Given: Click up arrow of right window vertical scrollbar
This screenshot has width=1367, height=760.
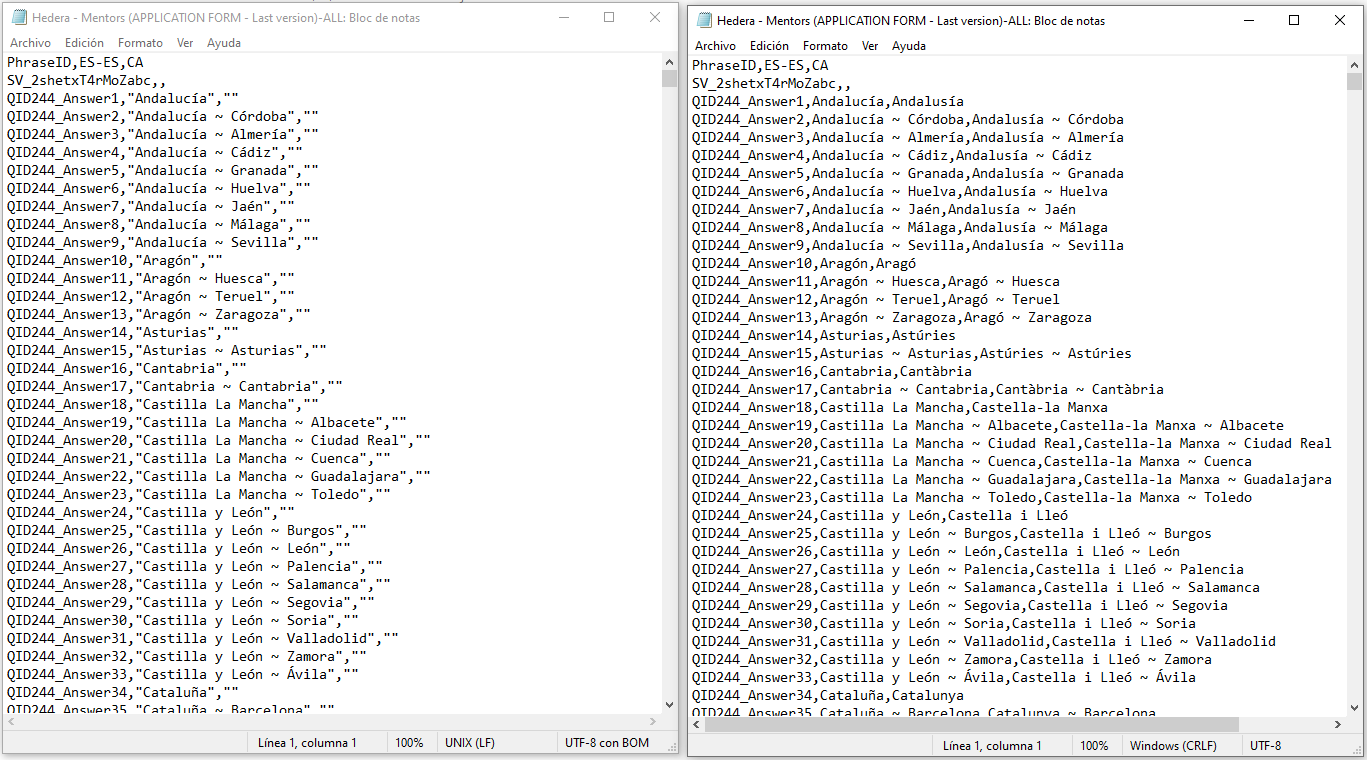Looking at the screenshot, I should click(x=1354, y=65).
